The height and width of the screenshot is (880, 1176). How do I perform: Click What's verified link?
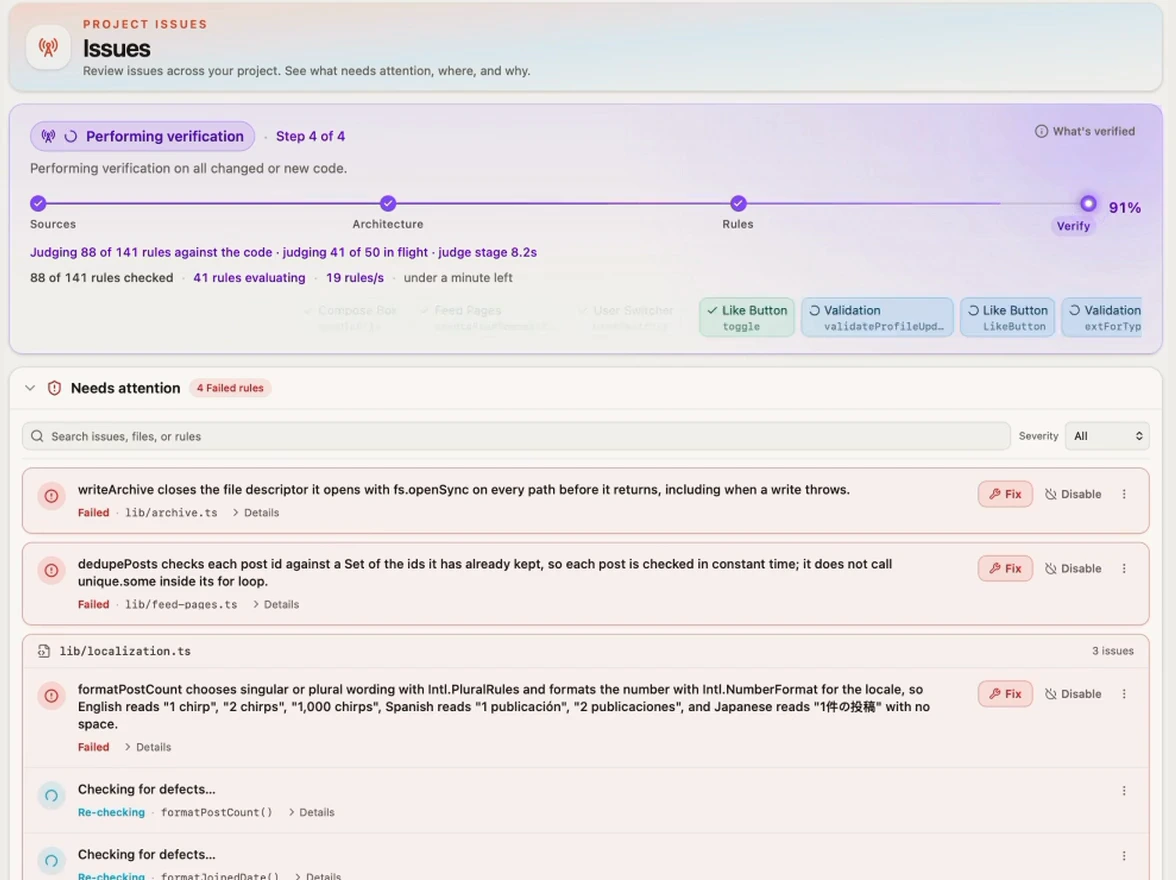1085,131
